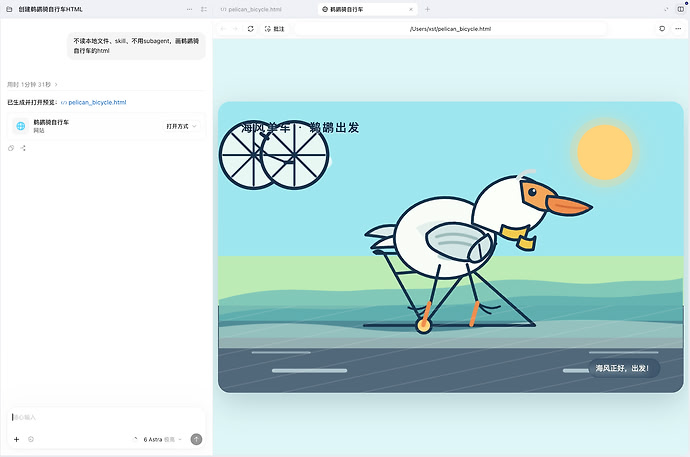
Task: Open the conversation's three-dot more menu
Action: click(x=189, y=9)
